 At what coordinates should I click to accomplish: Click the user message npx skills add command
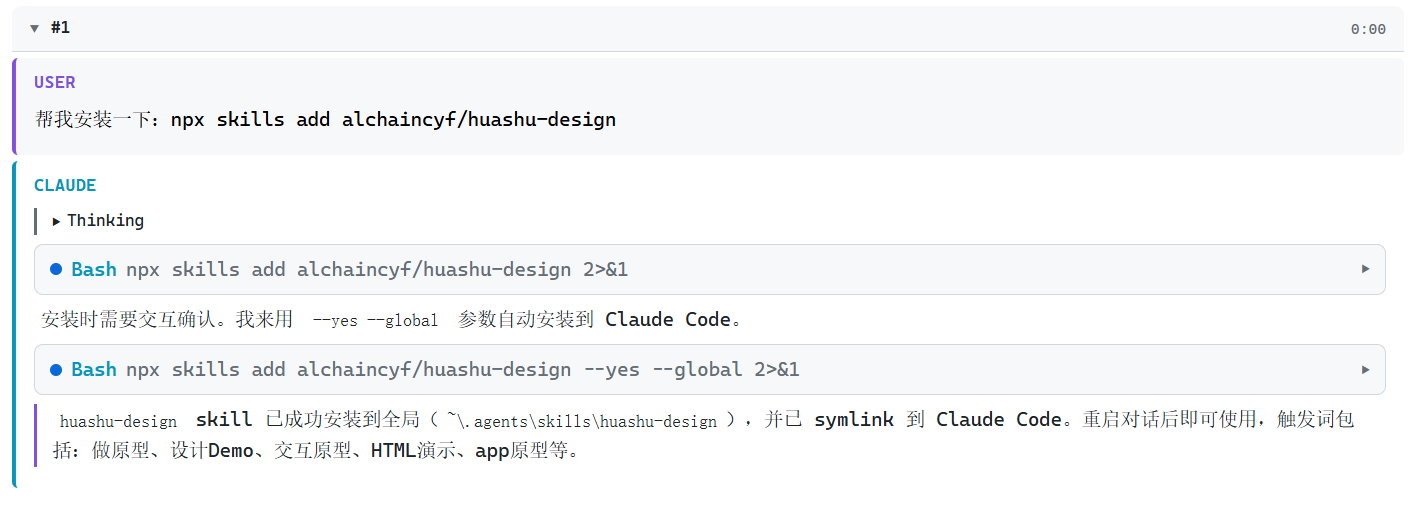pyautogui.click(x=393, y=119)
